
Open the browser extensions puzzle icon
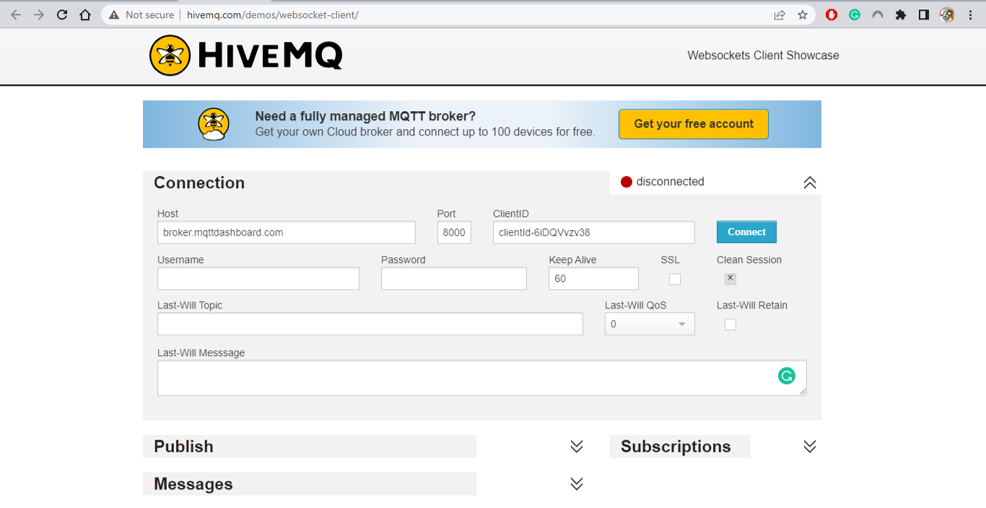tap(900, 15)
